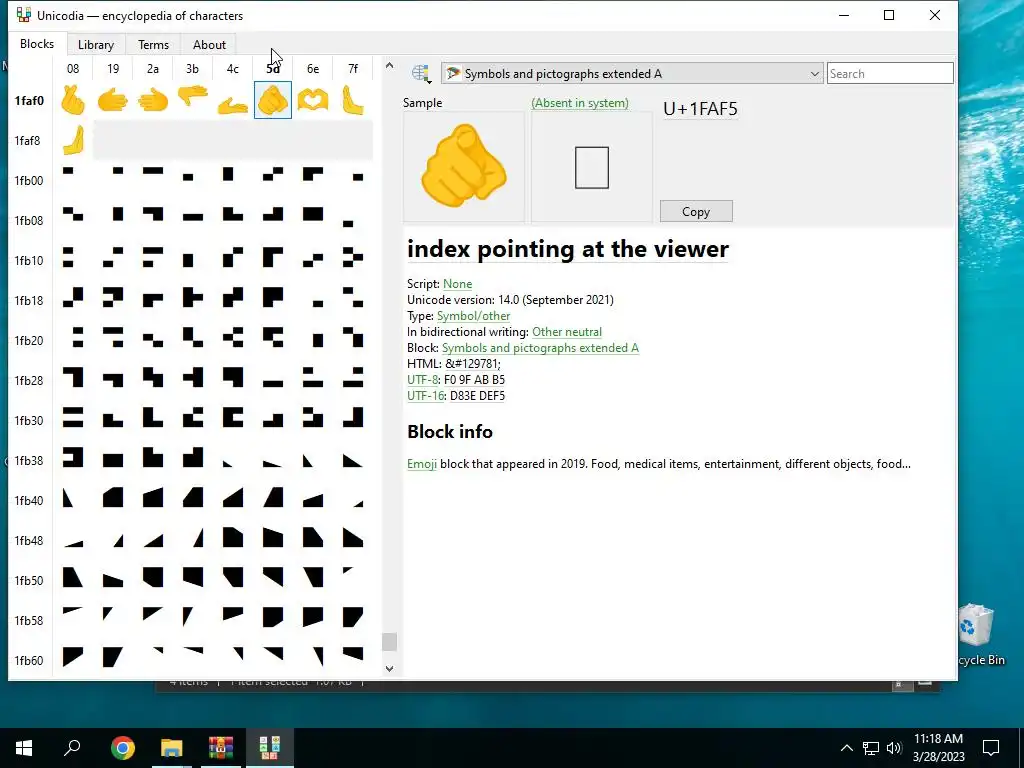The image size is (1024, 768).
Task: Click the Windows Start button
Action: 24,748
